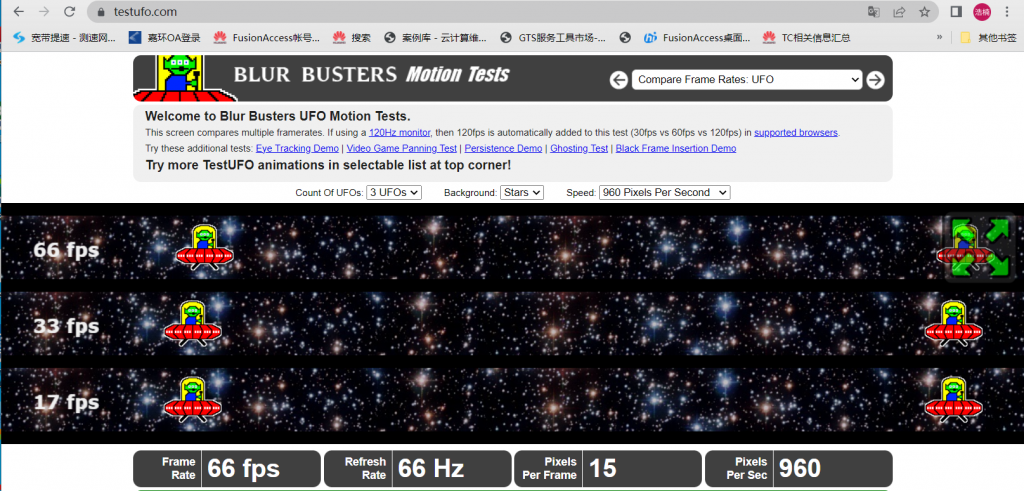
Task: Open the FusionAccess桌面 bookmark
Action: pos(697,38)
